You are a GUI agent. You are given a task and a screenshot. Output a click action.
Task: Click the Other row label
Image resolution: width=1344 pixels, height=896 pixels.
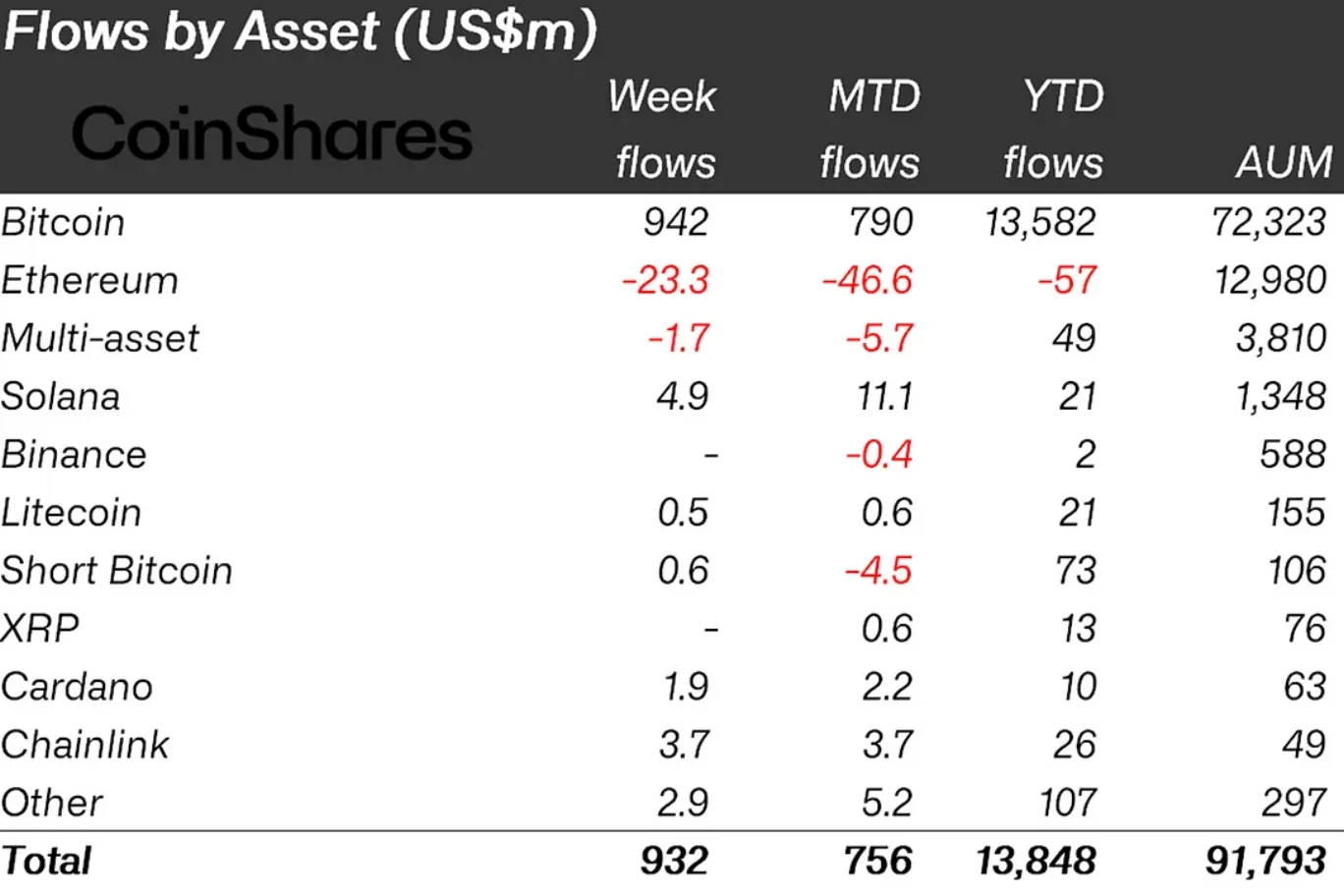point(52,802)
